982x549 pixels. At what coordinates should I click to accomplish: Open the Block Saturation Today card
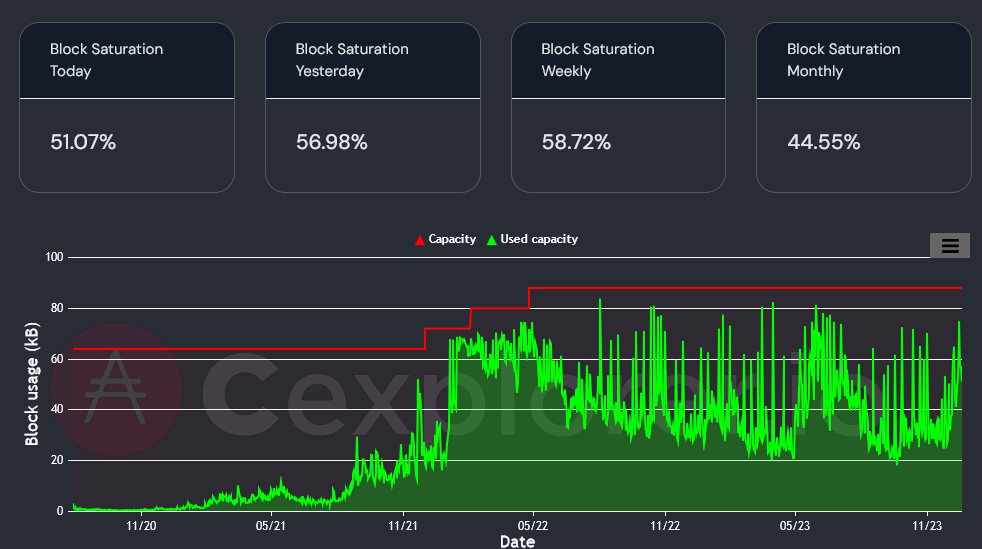click(127, 108)
